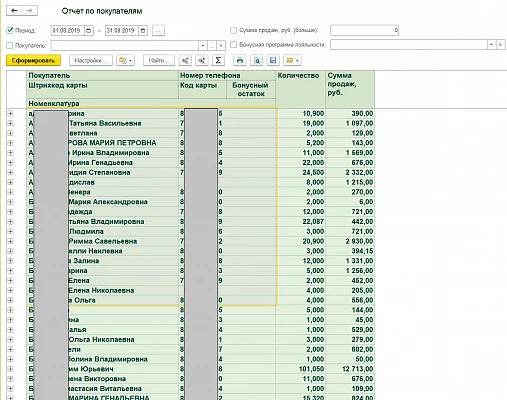The height and width of the screenshot is (400, 507).
Task: Focus the Покупатель text field
Action: tap(125, 45)
